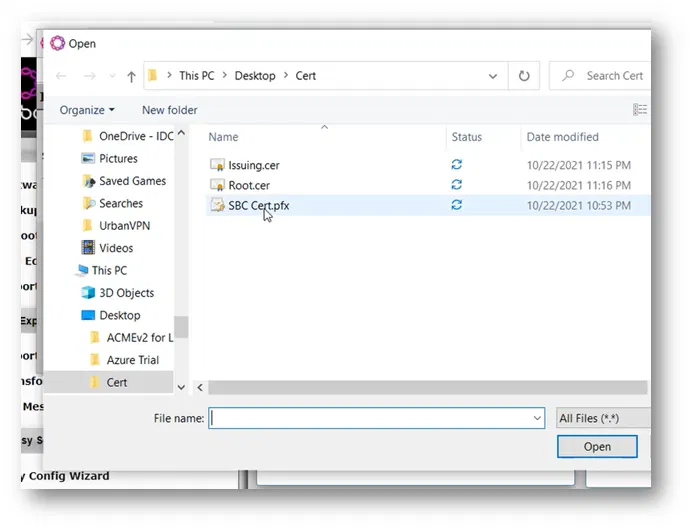
Task: Click the Videos folder in navigation pane
Action: 116,248
